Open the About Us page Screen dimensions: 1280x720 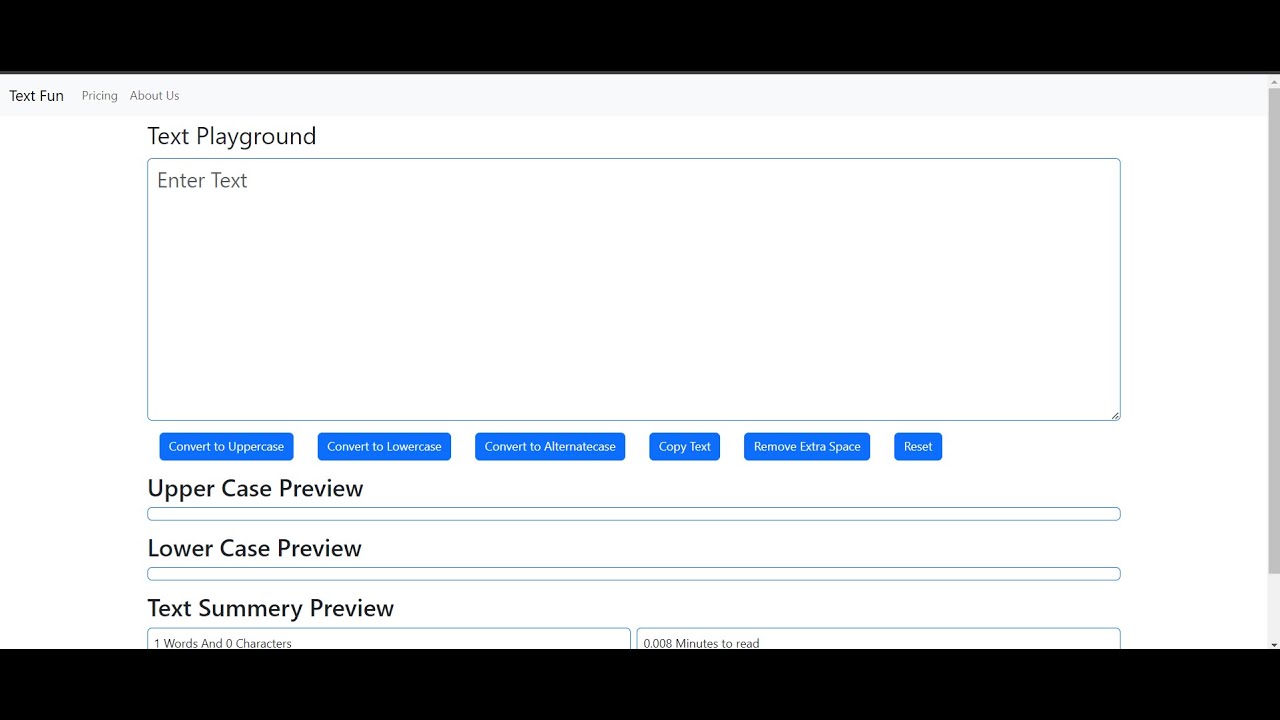[154, 96]
